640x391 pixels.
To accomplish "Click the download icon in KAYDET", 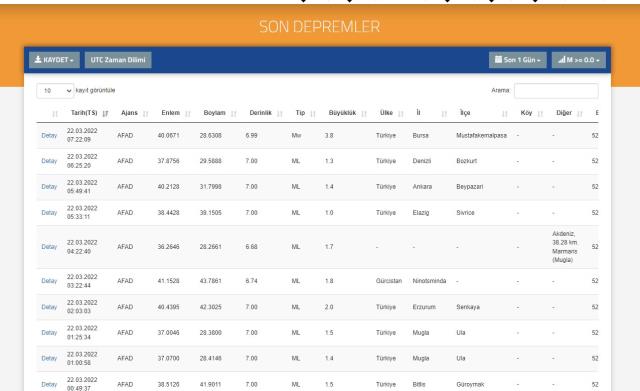I will click(x=38, y=60).
